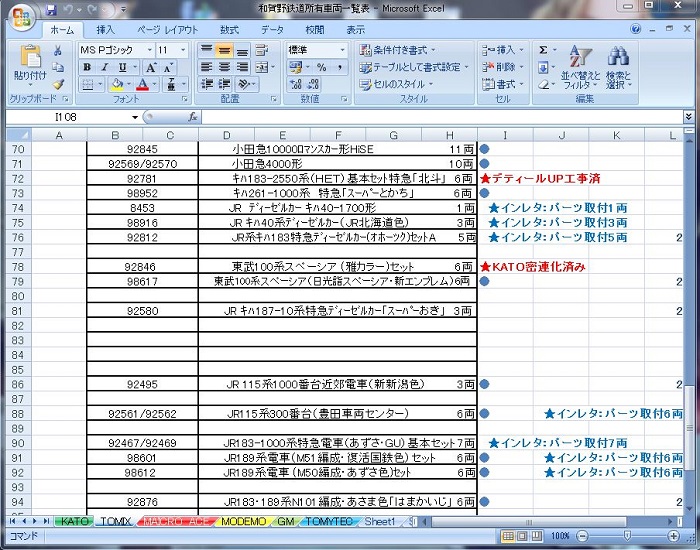This screenshot has height=550, width=700.
Task: Apply comma style format
Action: click(340, 67)
